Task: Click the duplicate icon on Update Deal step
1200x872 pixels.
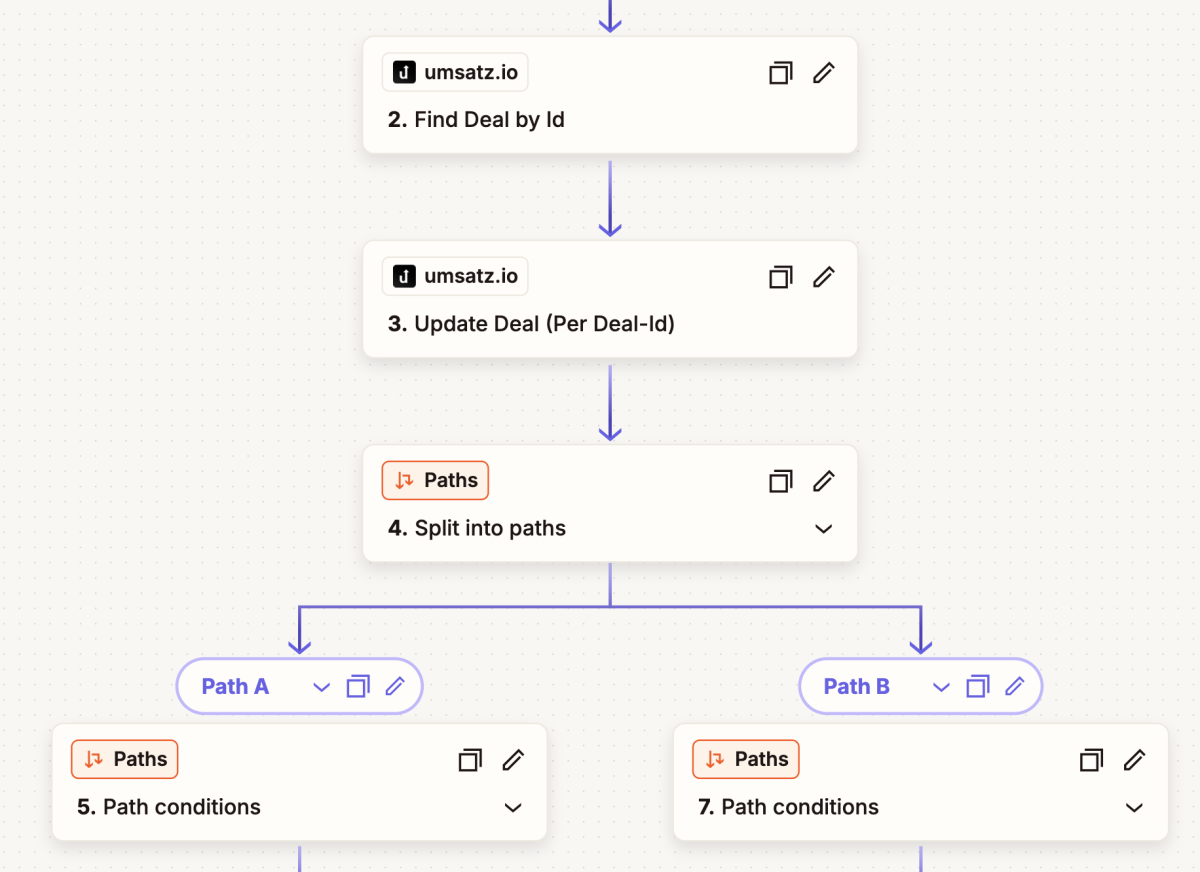Action: 780,276
